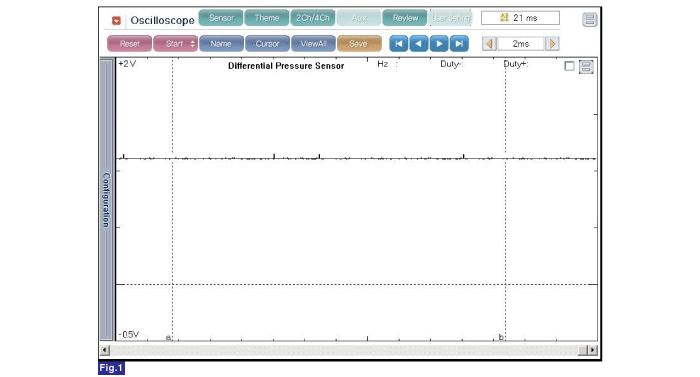
Task: Jump to last frame with skip-forward icon
Action: pos(459,44)
